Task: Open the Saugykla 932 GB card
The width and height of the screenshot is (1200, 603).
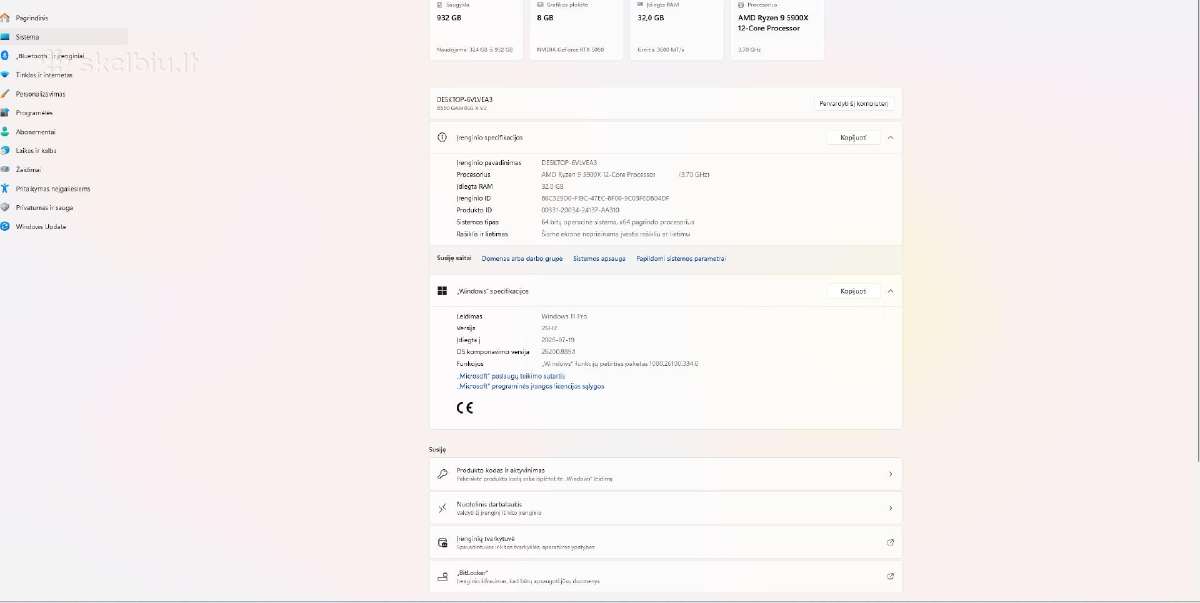Action: point(476,29)
